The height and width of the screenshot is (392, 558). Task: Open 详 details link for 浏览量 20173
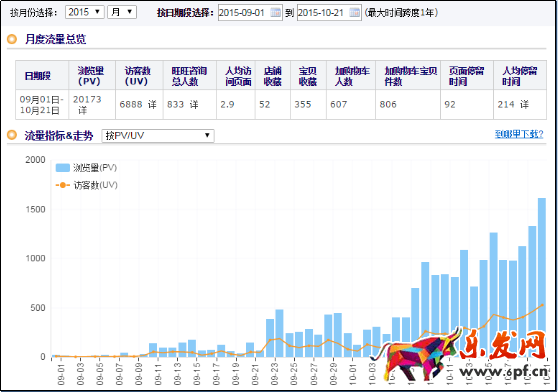(83, 110)
